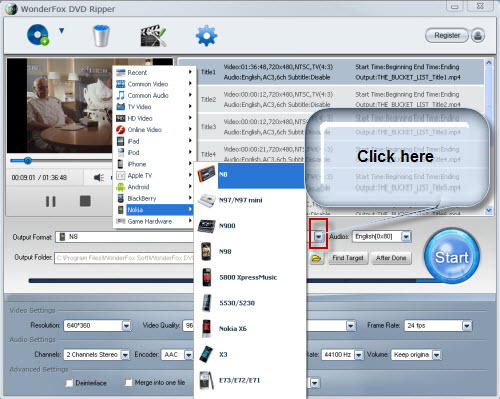The image size is (500, 399).
Task: Open the Encoder AAC dropdown
Action: 189,355
